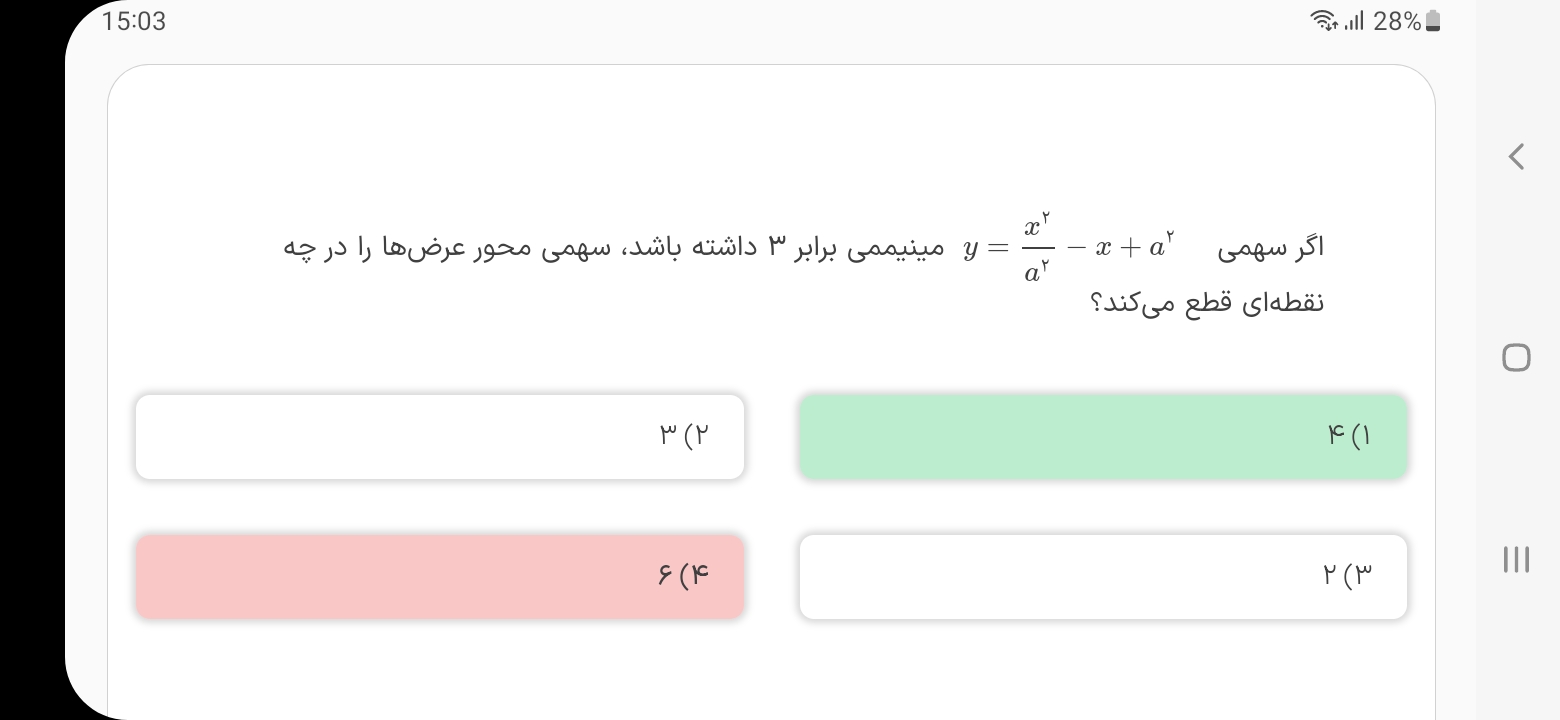Tap the mobile signal strength bars
Image resolution: width=1560 pixels, height=720 pixels.
tap(1354, 21)
